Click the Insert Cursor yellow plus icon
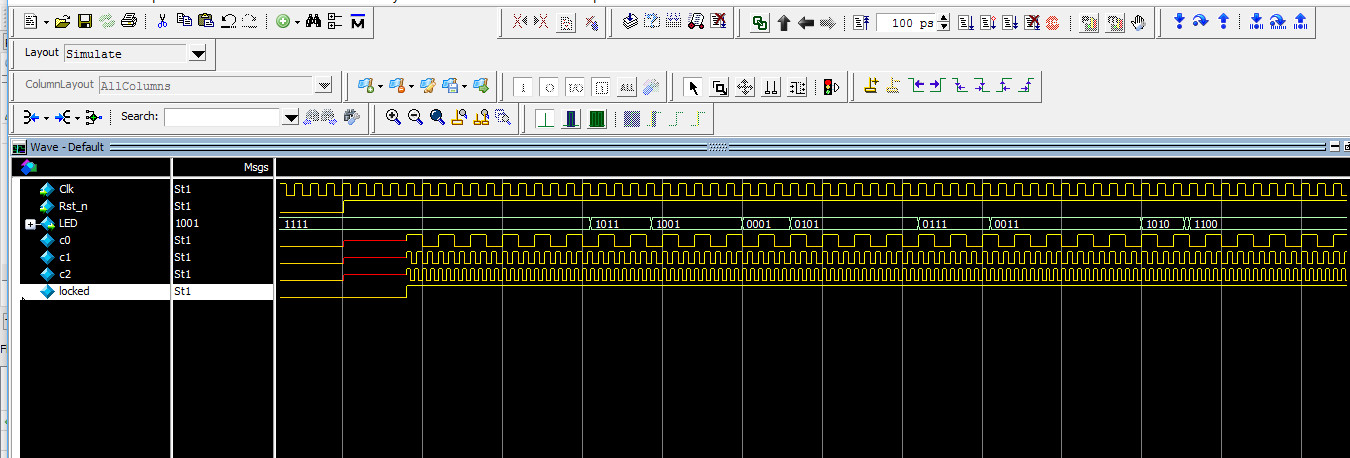 tap(871, 87)
